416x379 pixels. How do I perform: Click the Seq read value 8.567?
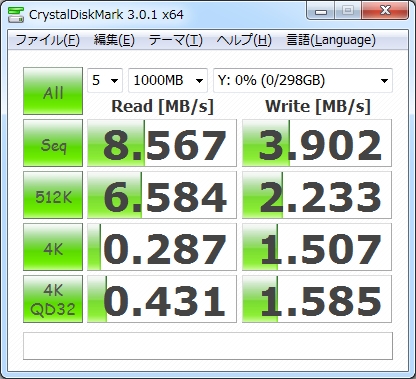[162, 143]
